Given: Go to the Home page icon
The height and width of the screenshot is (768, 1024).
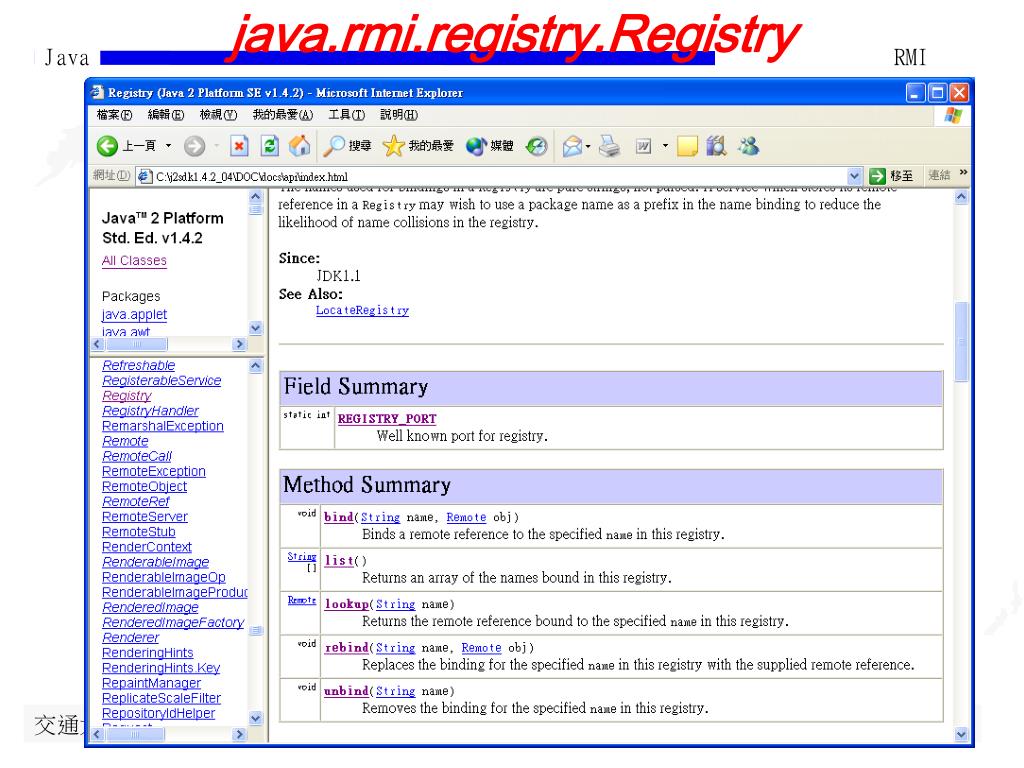Looking at the screenshot, I should (300, 146).
